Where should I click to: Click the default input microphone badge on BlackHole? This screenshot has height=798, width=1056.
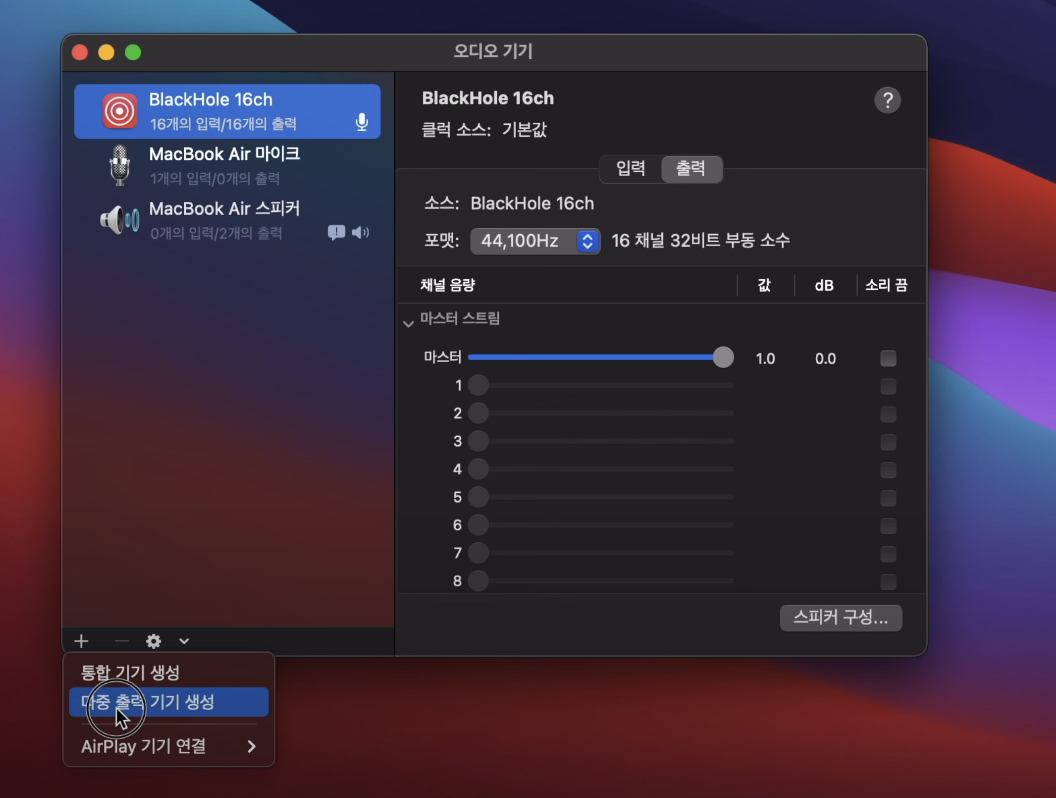362,122
